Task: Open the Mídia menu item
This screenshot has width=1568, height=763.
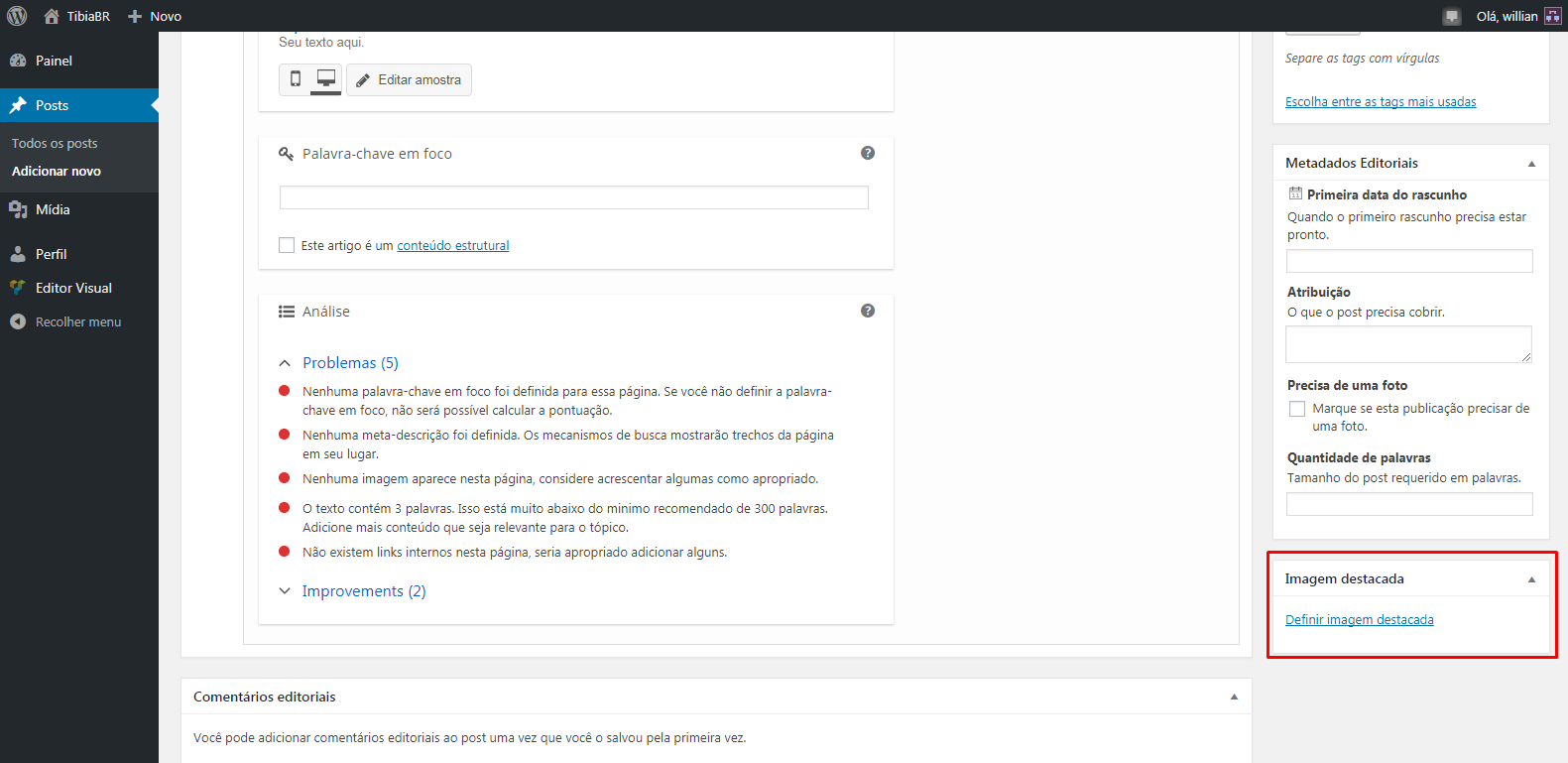Action: (x=53, y=209)
